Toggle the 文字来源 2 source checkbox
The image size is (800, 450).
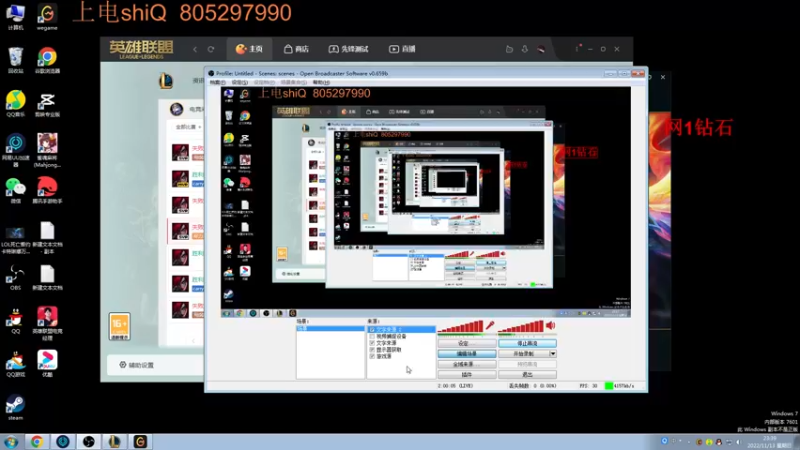pos(372,330)
